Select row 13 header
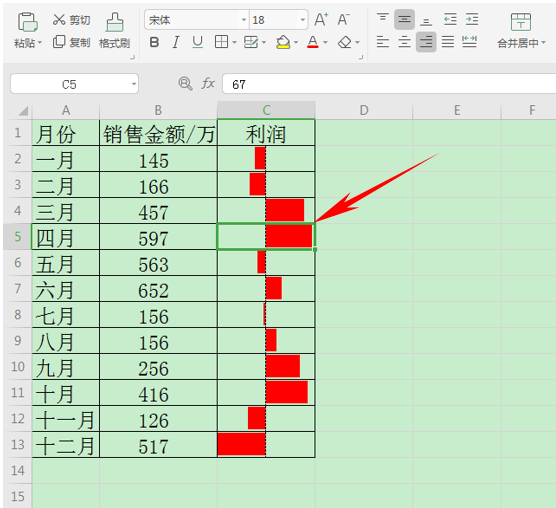Viewport: 556px width, 508px height. [x=18, y=445]
